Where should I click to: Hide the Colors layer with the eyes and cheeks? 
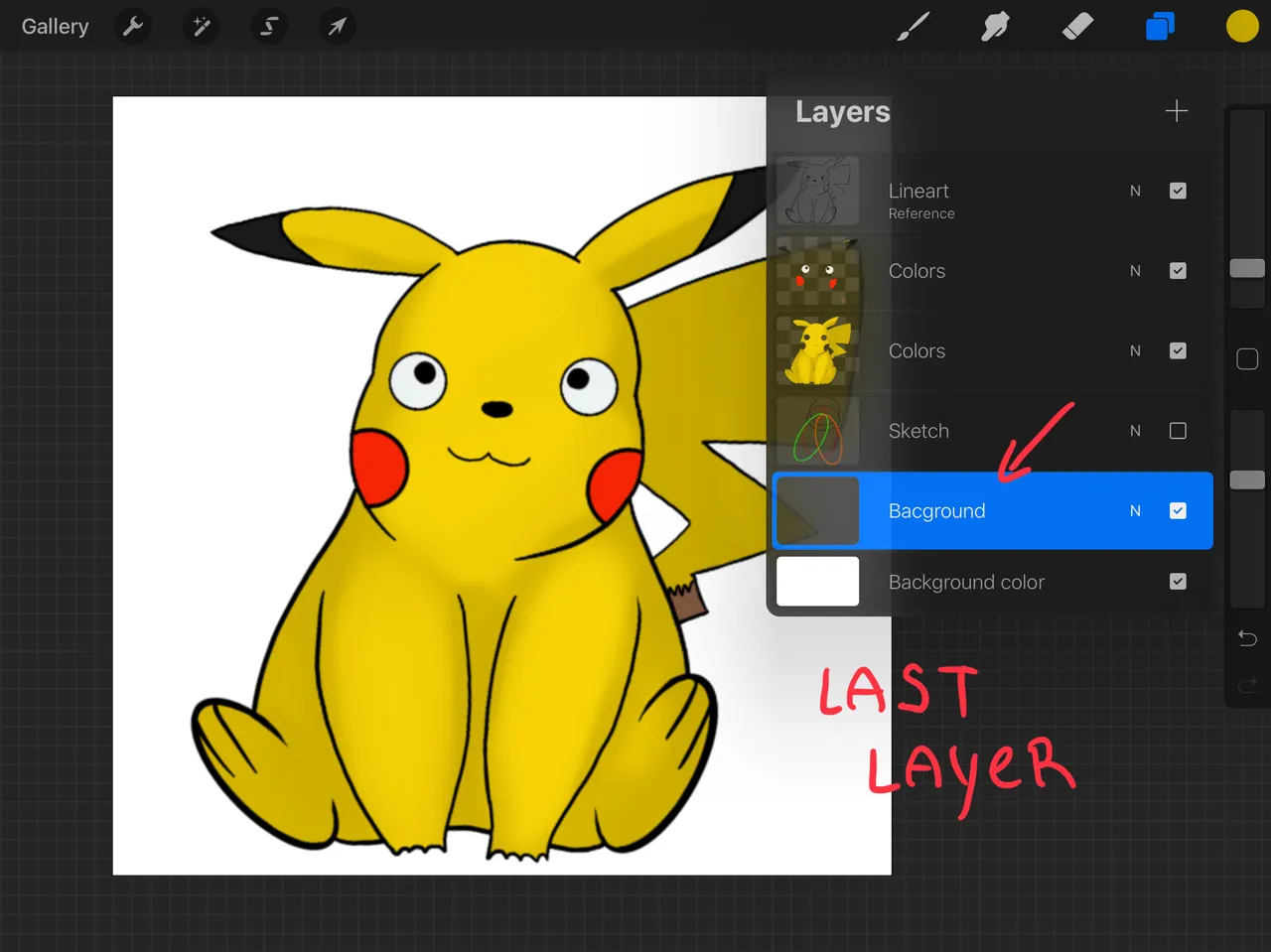1178,271
